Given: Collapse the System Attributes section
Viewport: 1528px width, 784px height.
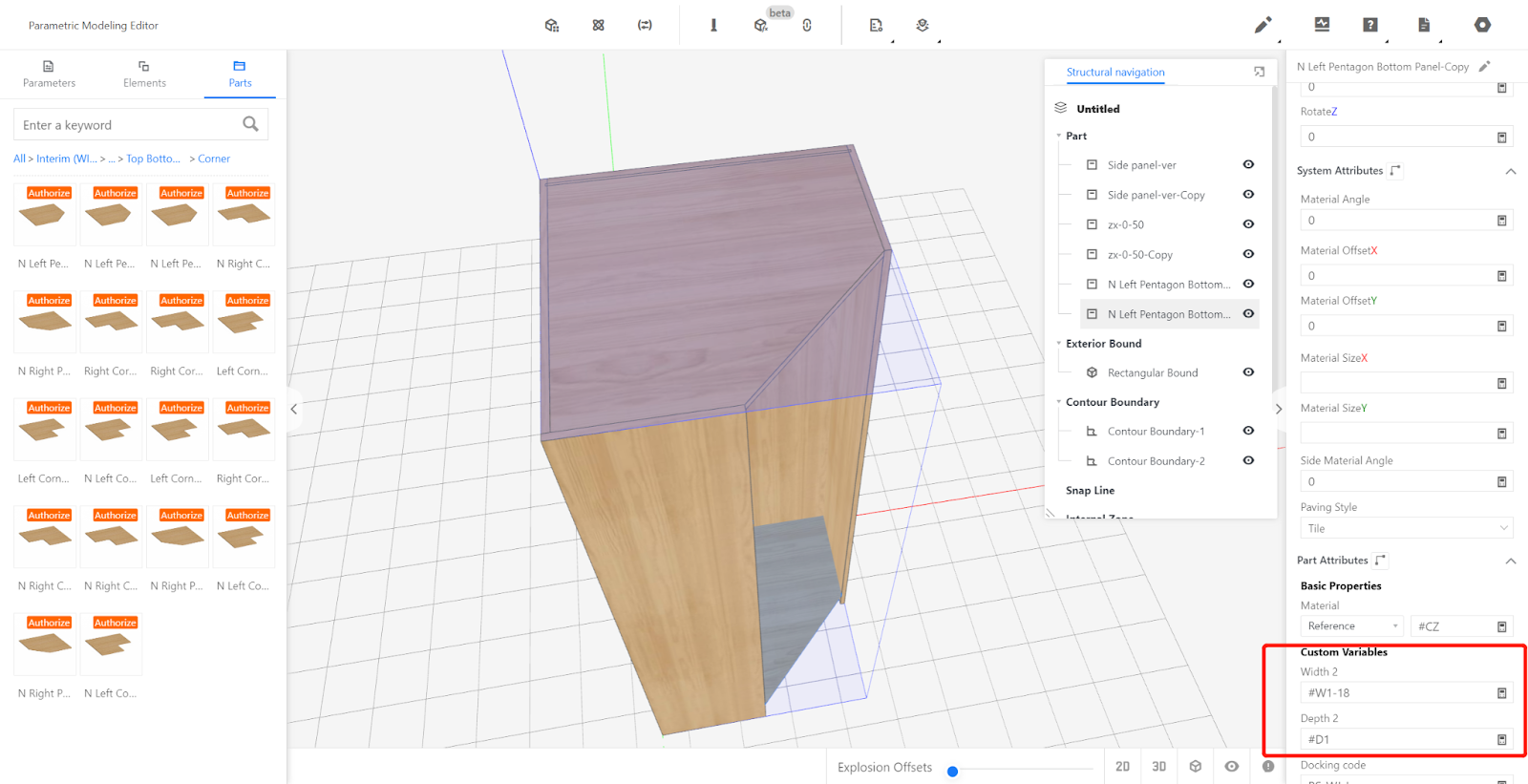Looking at the screenshot, I should (1510, 171).
